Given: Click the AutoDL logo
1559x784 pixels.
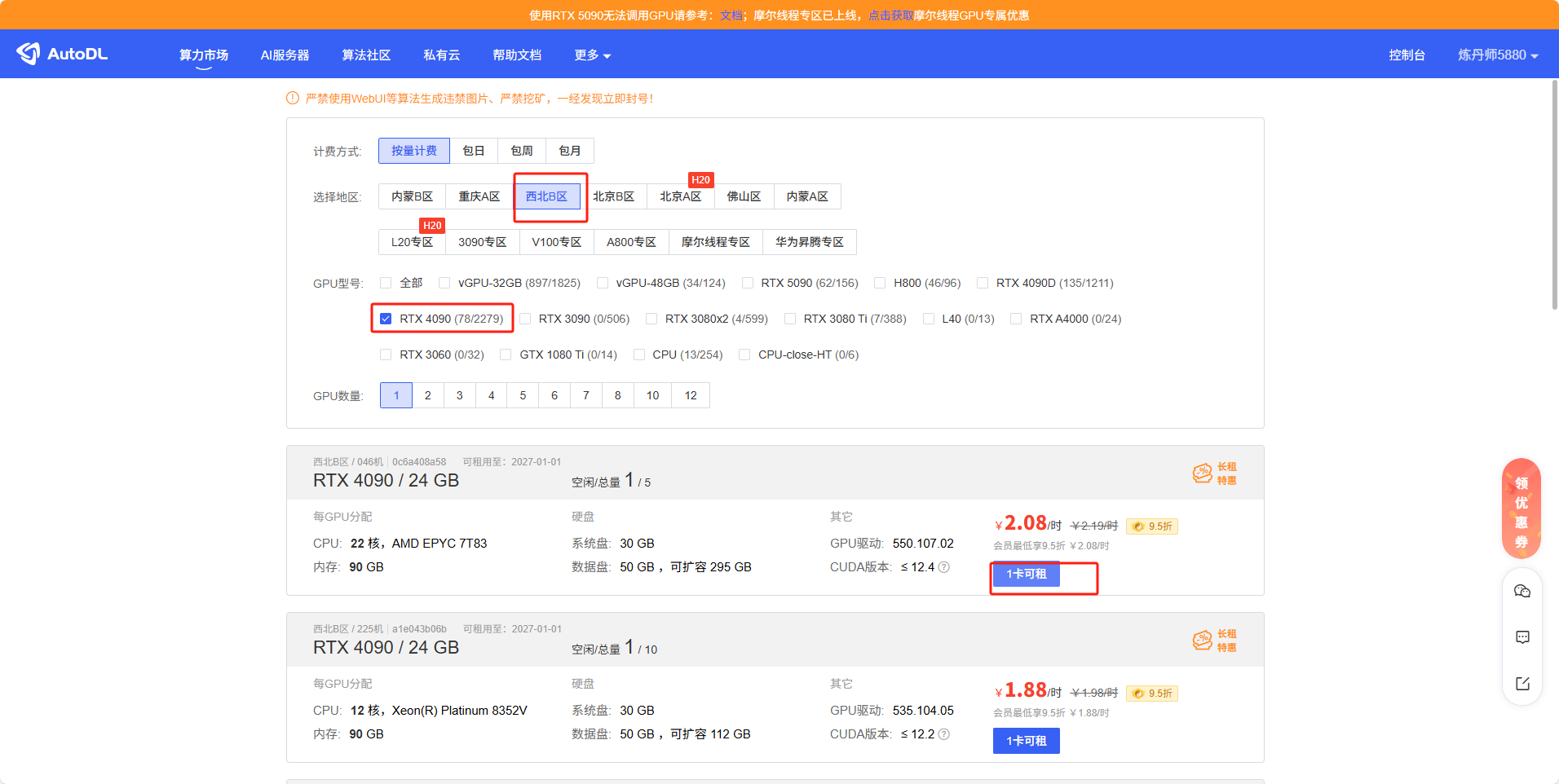Looking at the screenshot, I should click(x=62, y=54).
